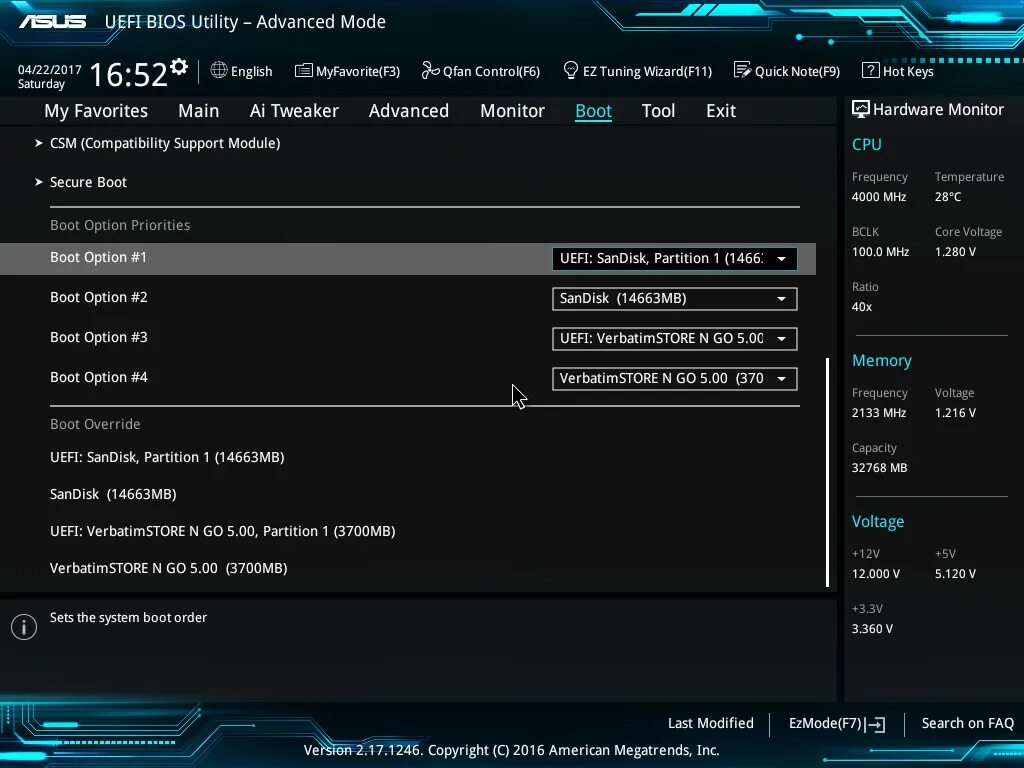Open Boot Option #3 UEFI Verbatim dropdown
The height and width of the screenshot is (768, 1024).
pos(675,338)
